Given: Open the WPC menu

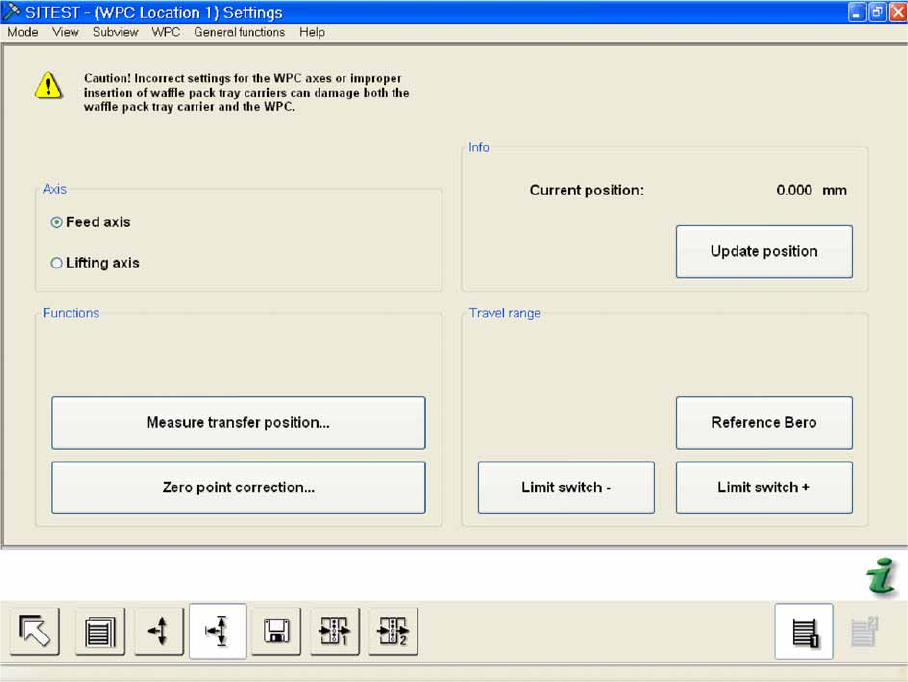Looking at the screenshot, I should click(x=166, y=32).
